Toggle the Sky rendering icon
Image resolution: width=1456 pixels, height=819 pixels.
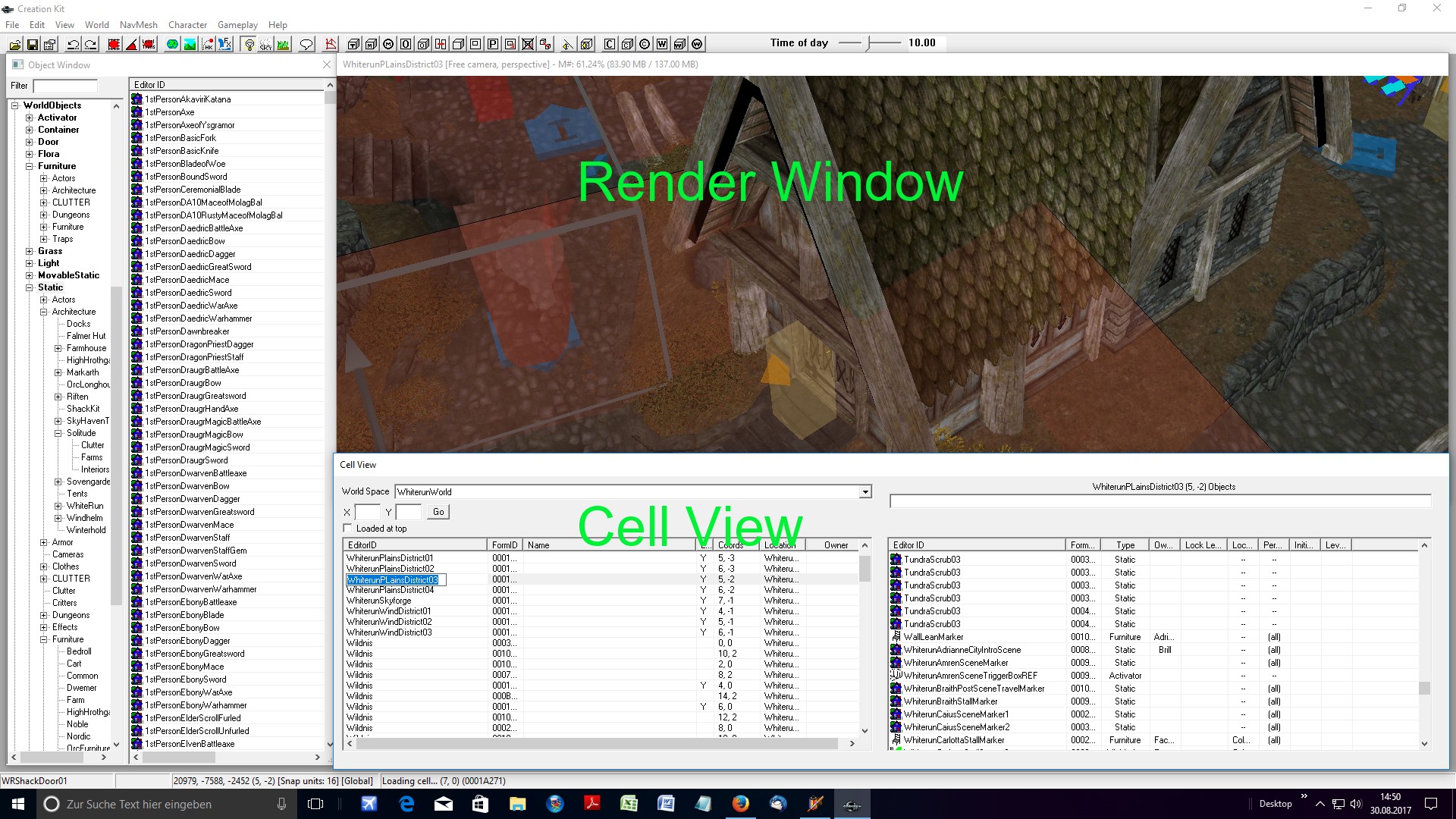tap(265, 44)
